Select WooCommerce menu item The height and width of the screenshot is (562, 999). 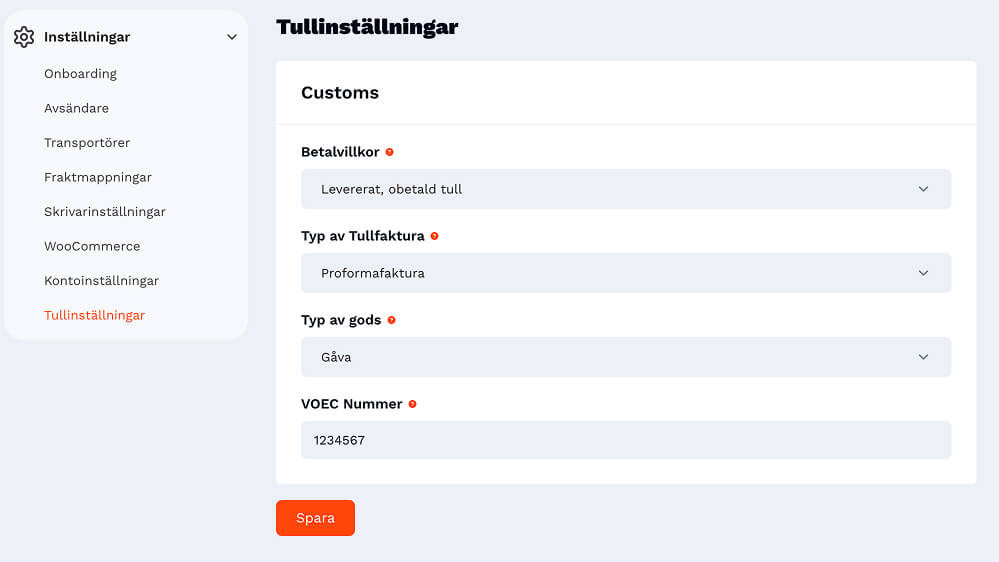coord(92,246)
